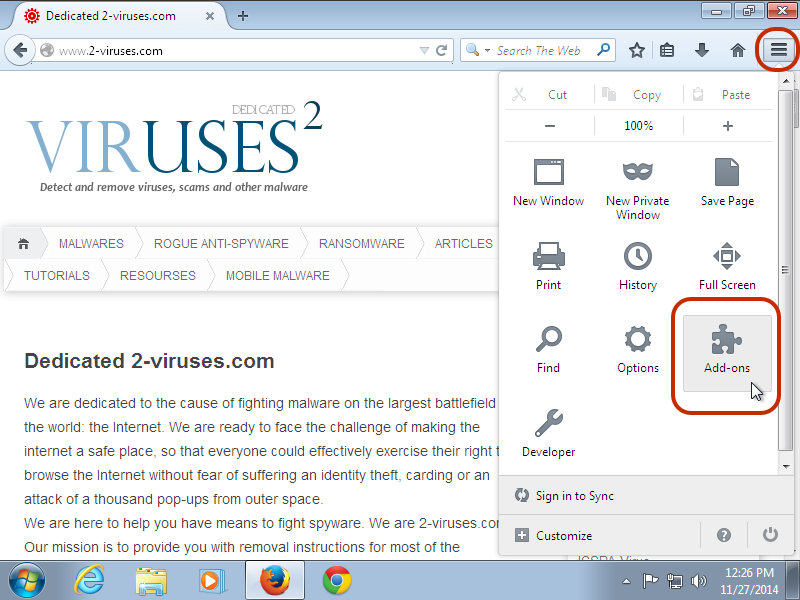
Task: Choose Save Page in menu panel
Action: pos(727,183)
